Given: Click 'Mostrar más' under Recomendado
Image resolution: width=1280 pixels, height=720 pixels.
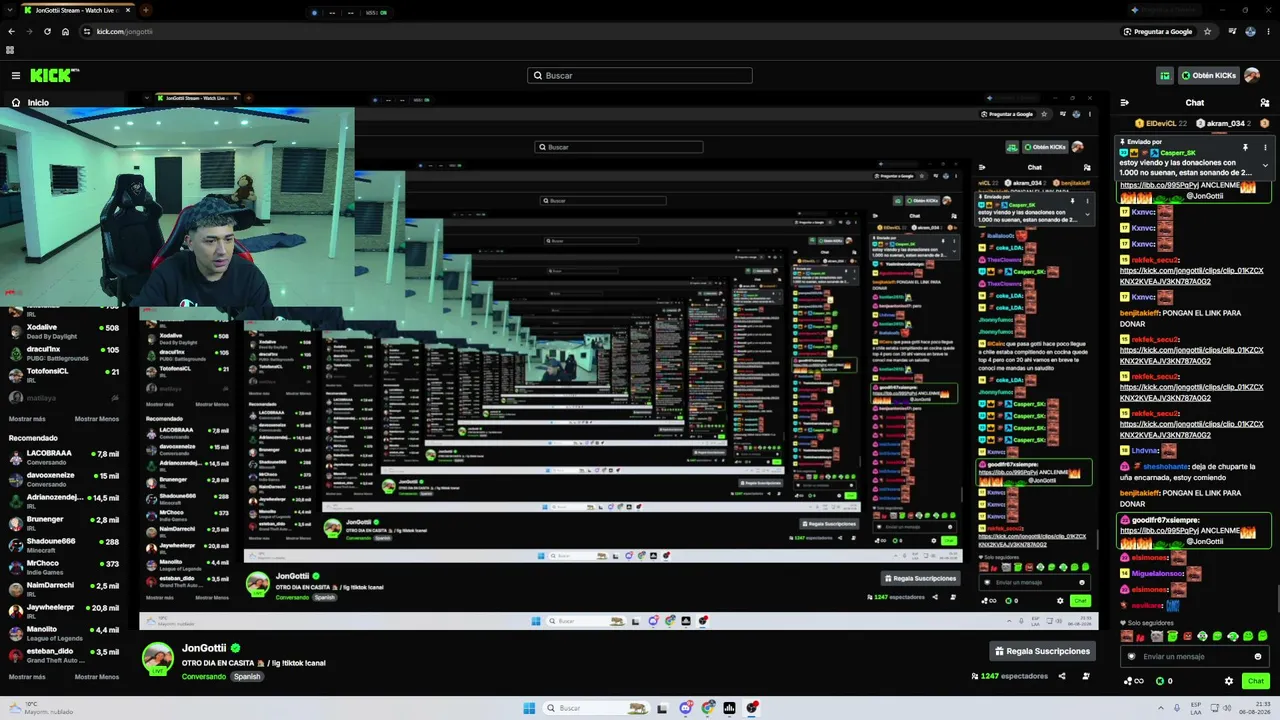Looking at the screenshot, I should (x=27, y=677).
